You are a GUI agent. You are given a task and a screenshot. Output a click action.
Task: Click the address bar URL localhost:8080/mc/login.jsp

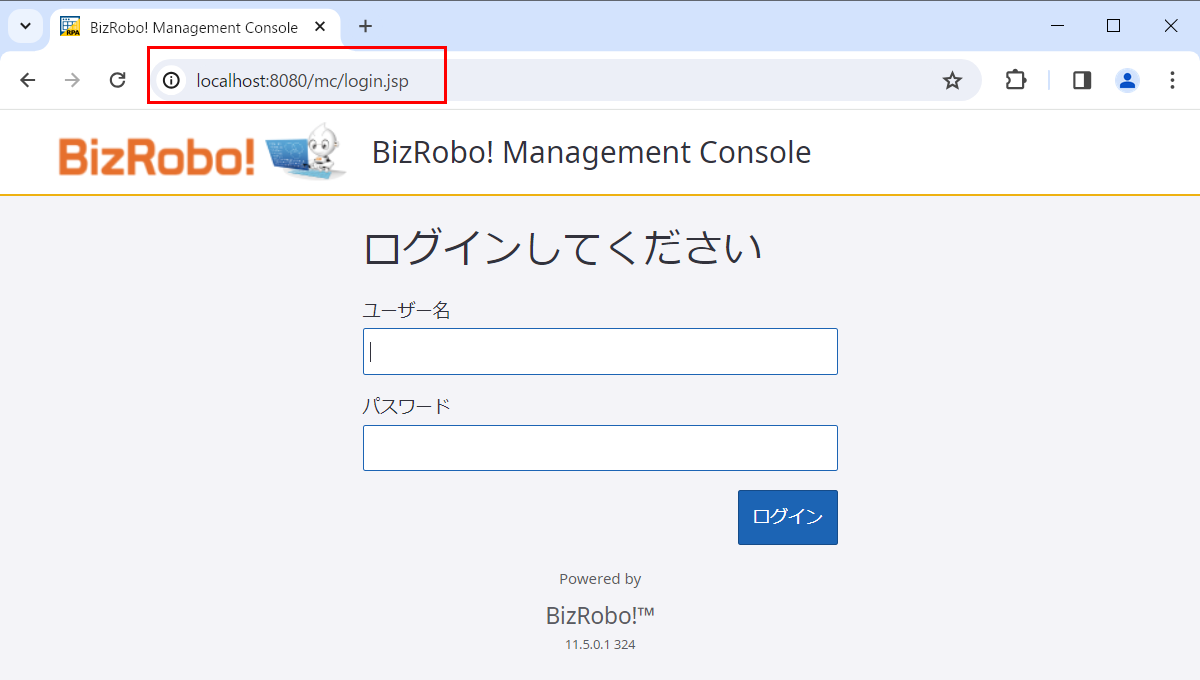[x=302, y=80]
